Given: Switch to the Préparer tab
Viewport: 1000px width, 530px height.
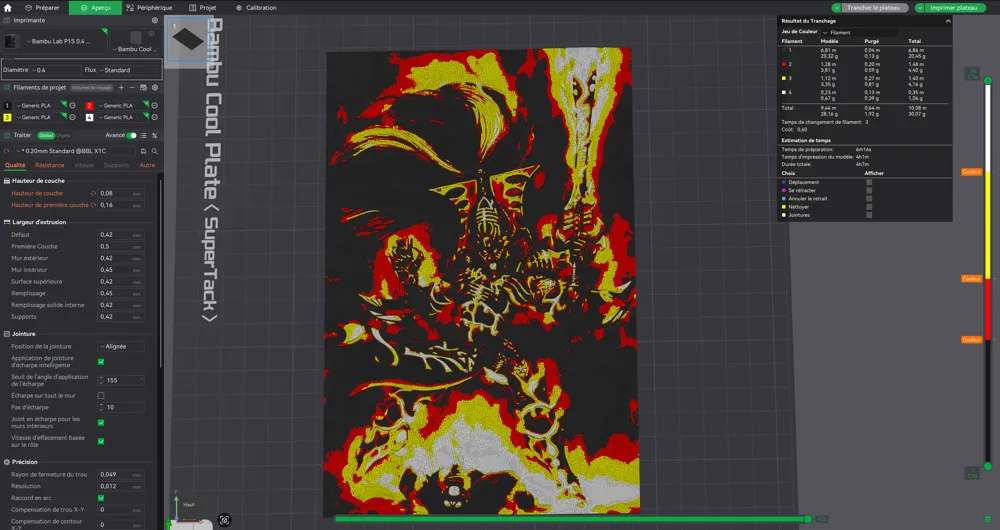Looking at the screenshot, I should 42,8.
